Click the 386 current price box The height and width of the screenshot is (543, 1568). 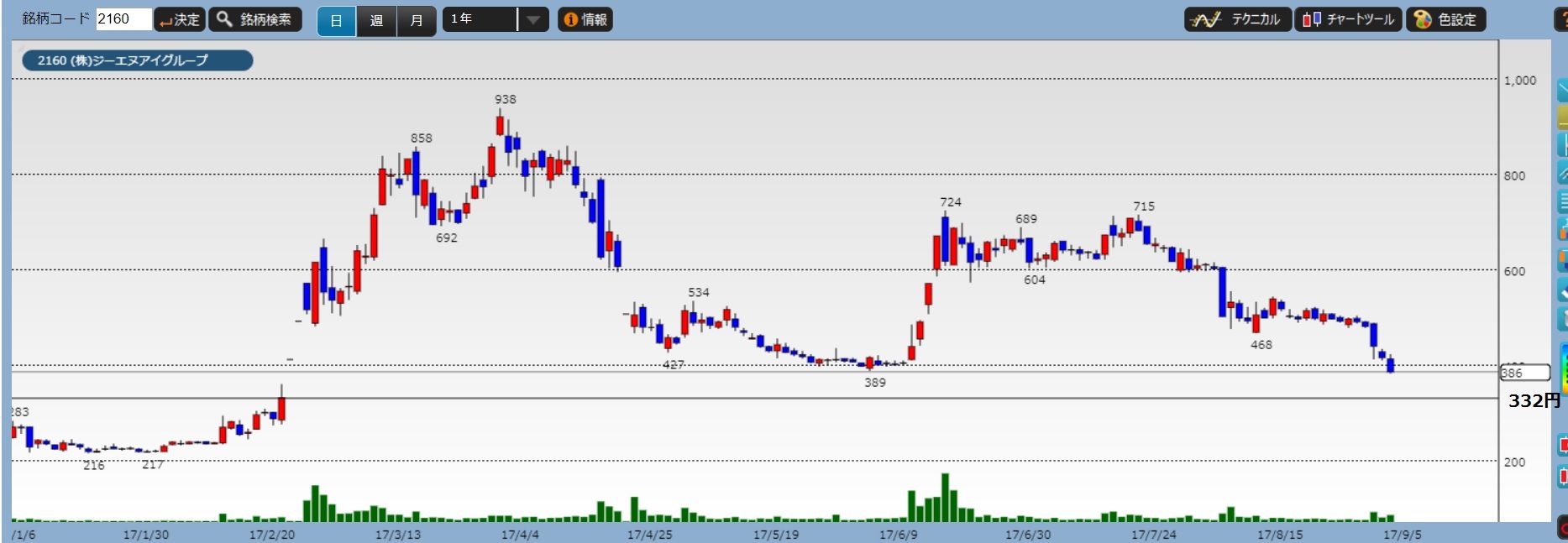[x=1525, y=373]
